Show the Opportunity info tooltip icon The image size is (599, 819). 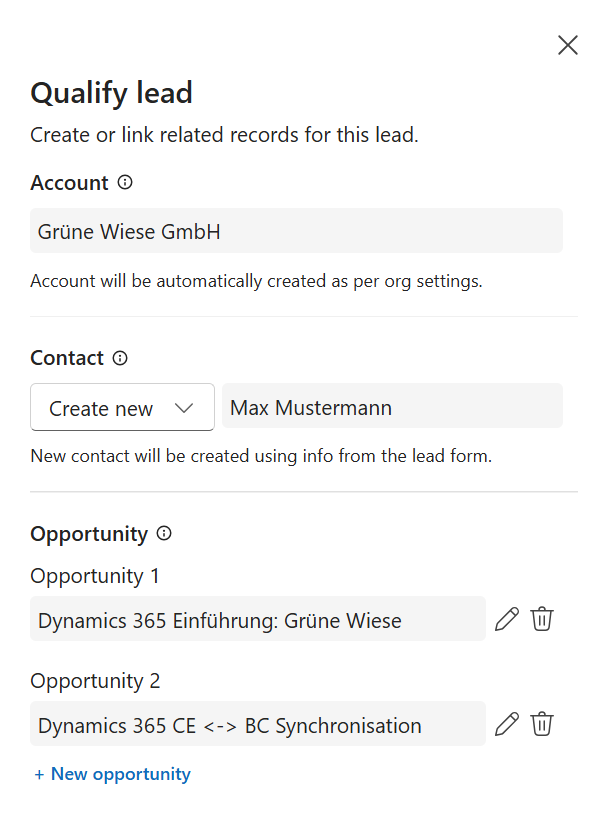coord(163,534)
